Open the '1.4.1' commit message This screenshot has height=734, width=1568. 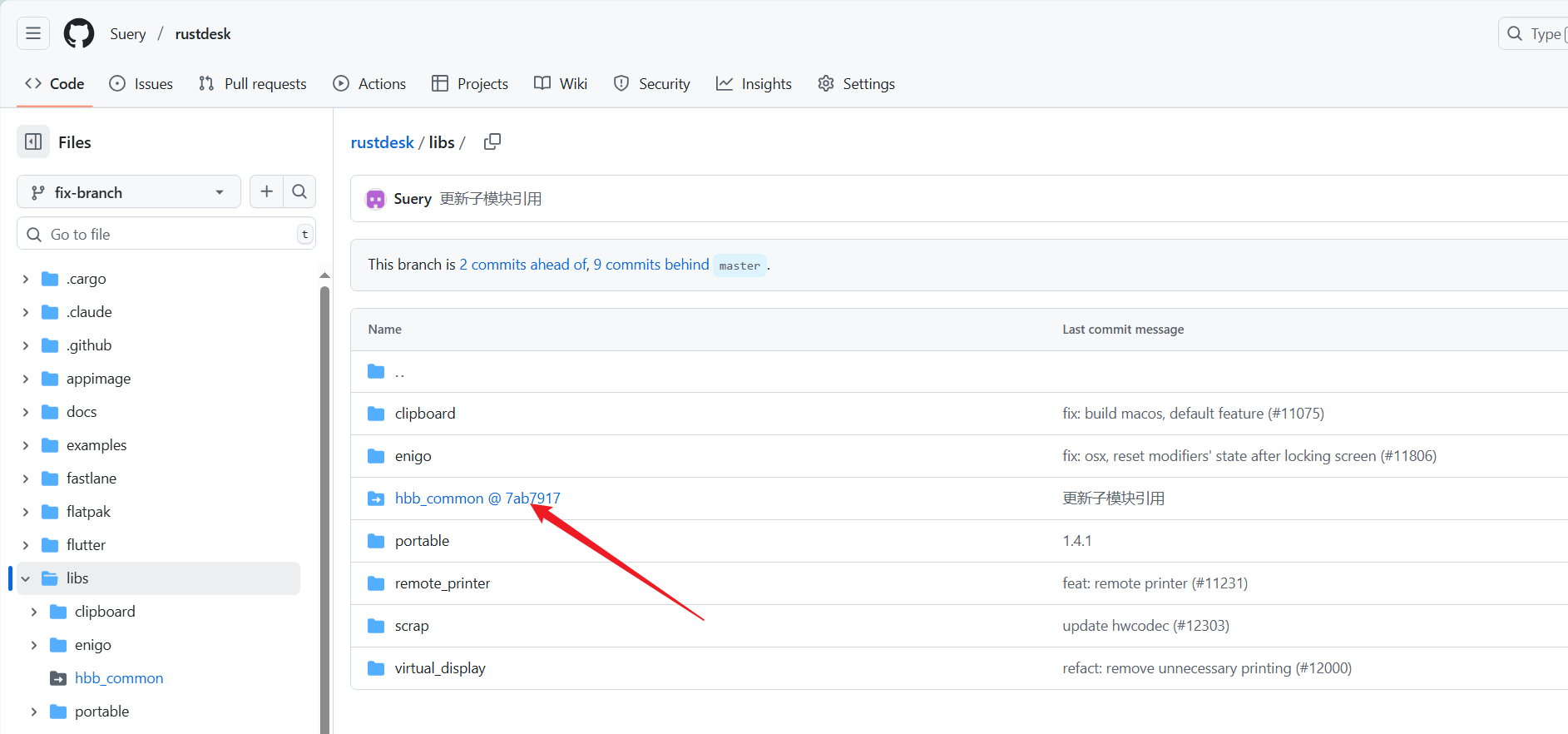tap(1077, 541)
